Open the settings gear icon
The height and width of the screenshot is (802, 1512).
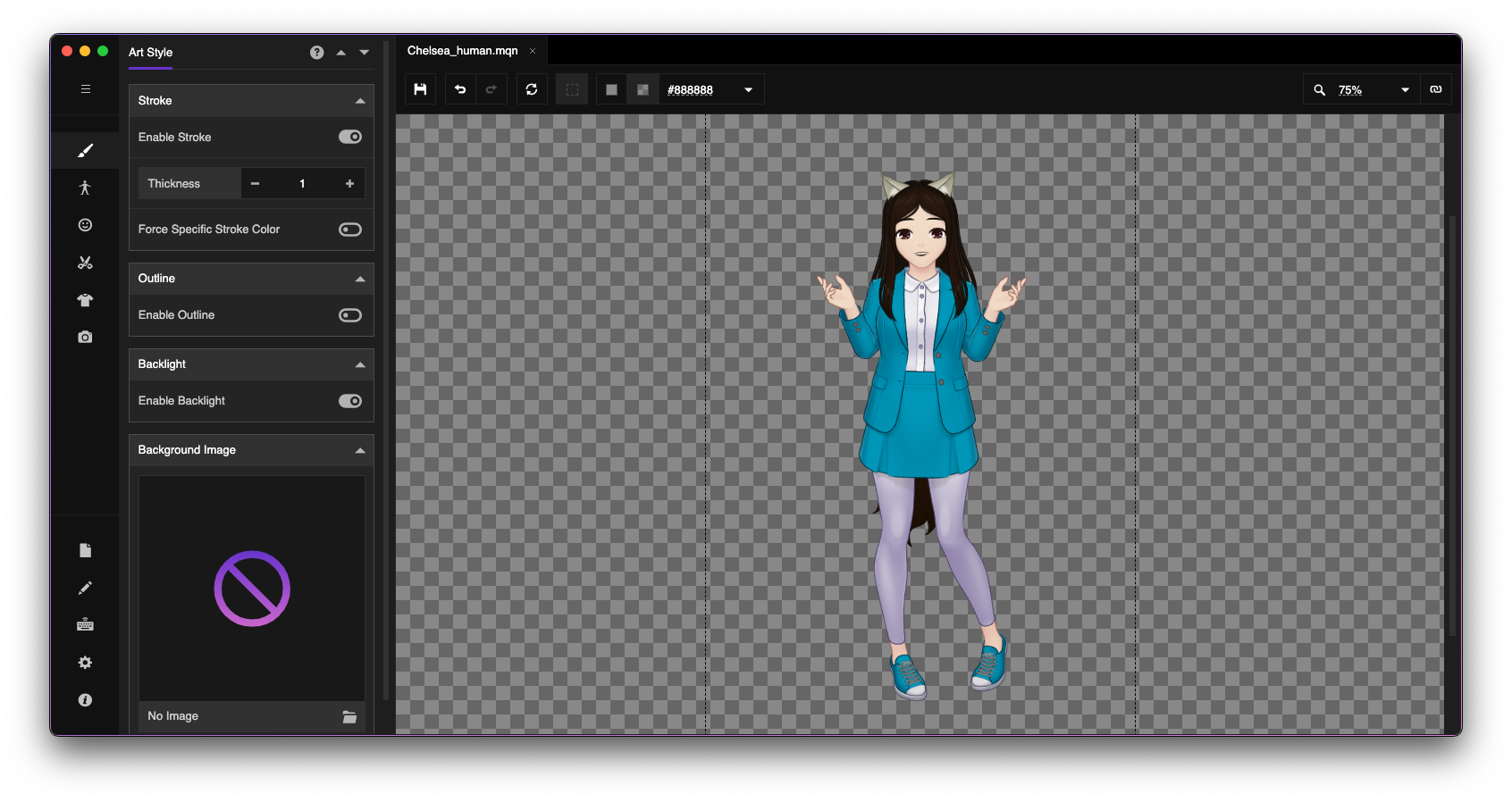coord(85,663)
